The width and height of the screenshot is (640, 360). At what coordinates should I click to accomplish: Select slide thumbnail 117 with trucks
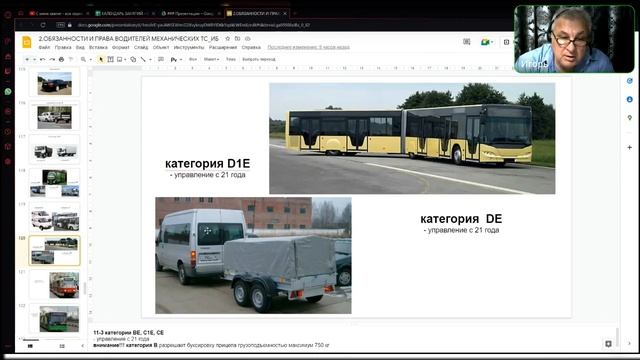[55, 150]
